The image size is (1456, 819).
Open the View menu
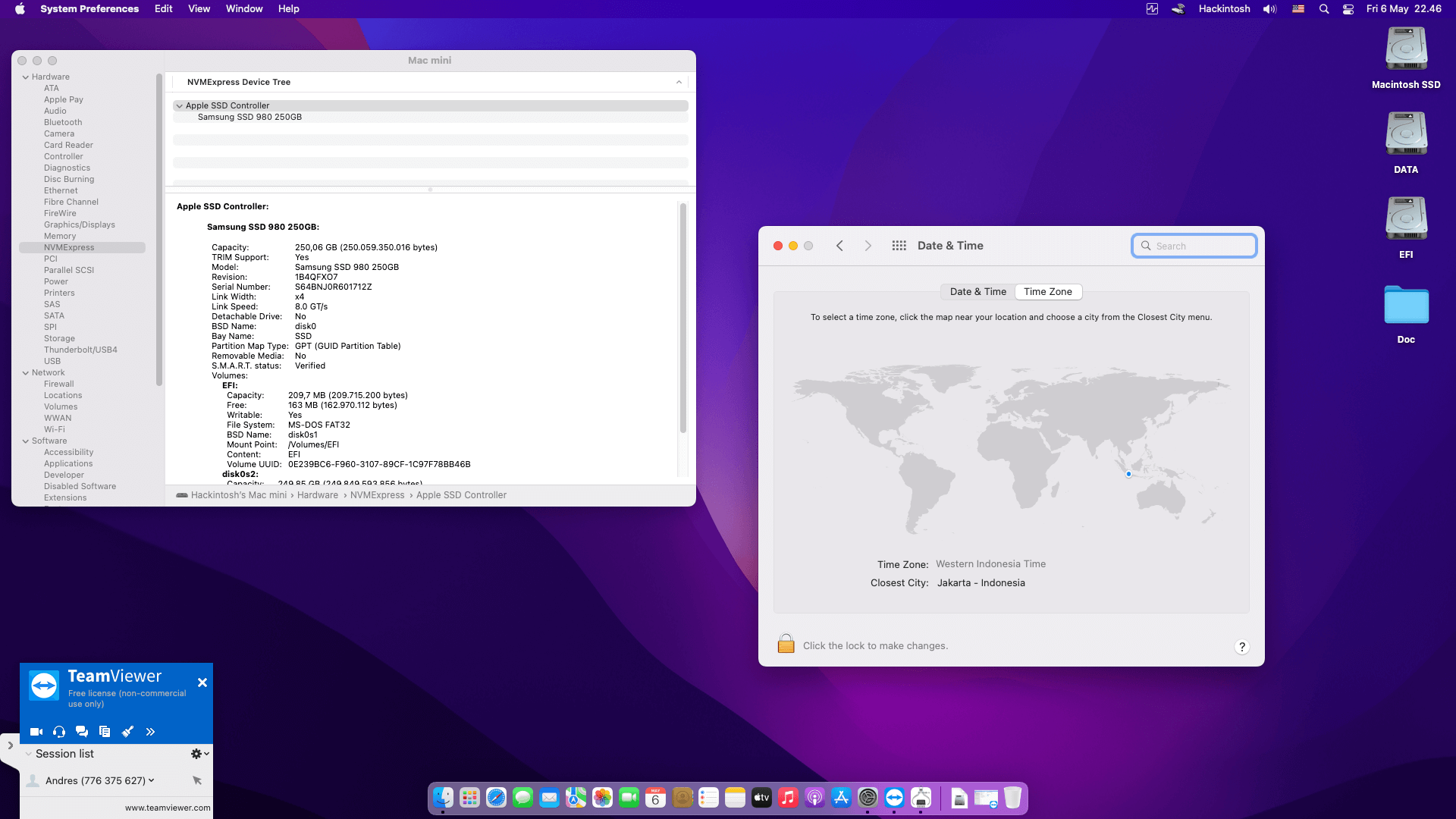199,9
